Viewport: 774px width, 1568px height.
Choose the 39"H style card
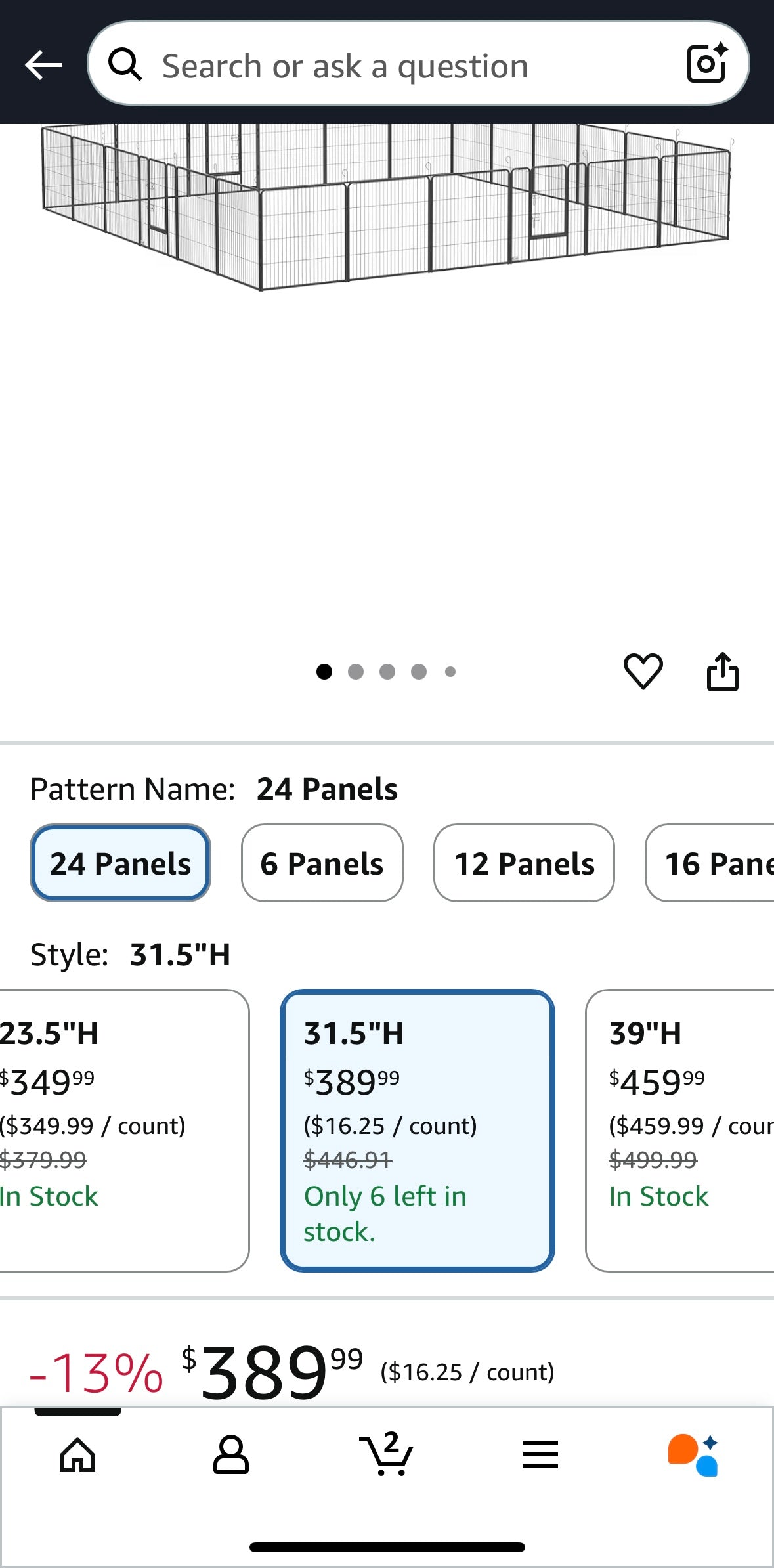[x=679, y=1130]
